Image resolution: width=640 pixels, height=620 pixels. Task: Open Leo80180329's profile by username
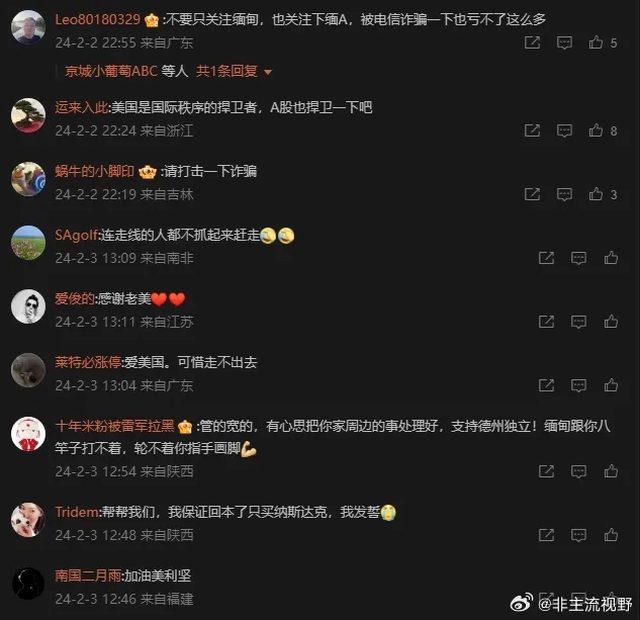pyautogui.click(x=98, y=19)
